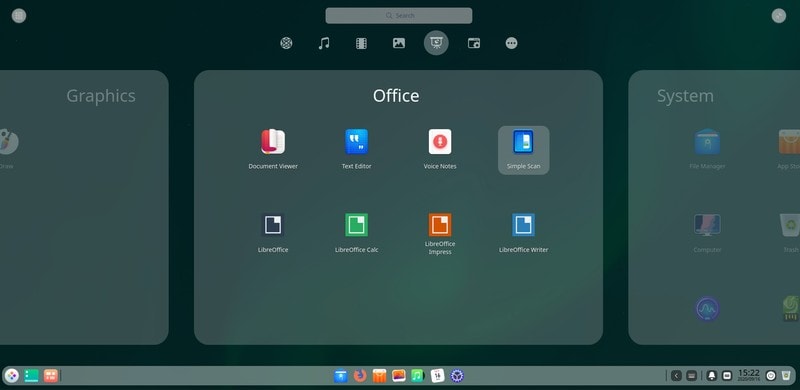The height and width of the screenshot is (390, 800).
Task: Open Music player from dock
Action: pyautogui.click(x=418, y=376)
